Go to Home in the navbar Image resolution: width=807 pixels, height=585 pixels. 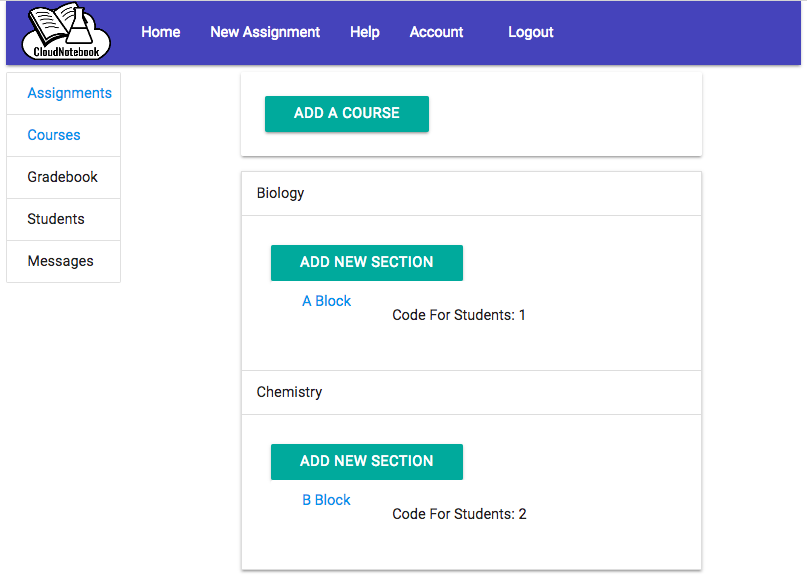tap(161, 32)
